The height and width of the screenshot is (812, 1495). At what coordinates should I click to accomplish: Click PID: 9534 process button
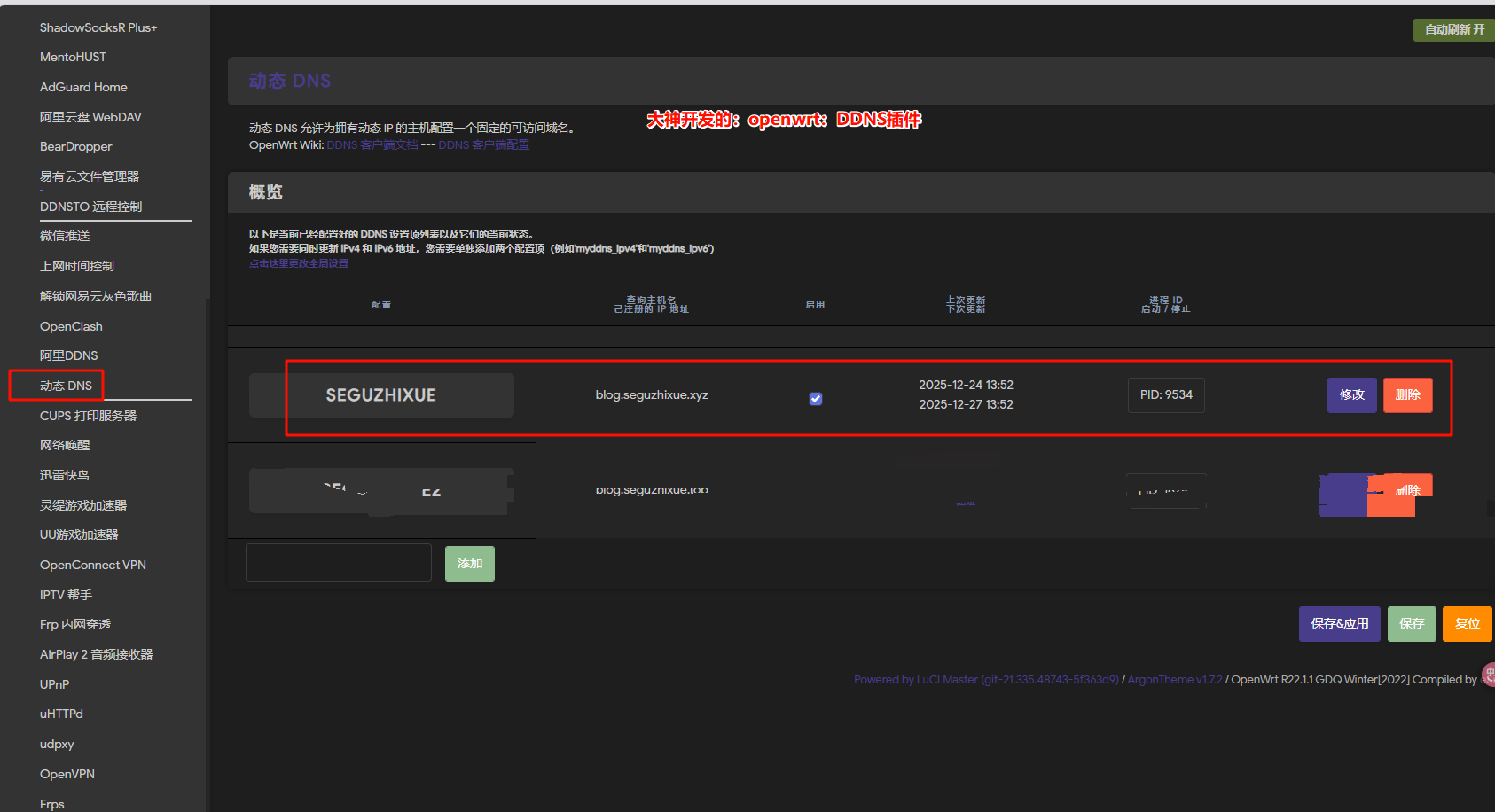click(x=1165, y=395)
